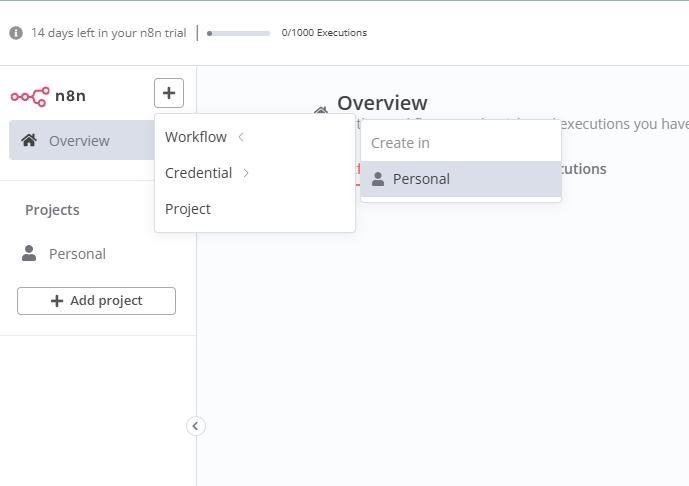Create in the Personal project option
Screen dimensions: 689x486
click(x=421, y=179)
